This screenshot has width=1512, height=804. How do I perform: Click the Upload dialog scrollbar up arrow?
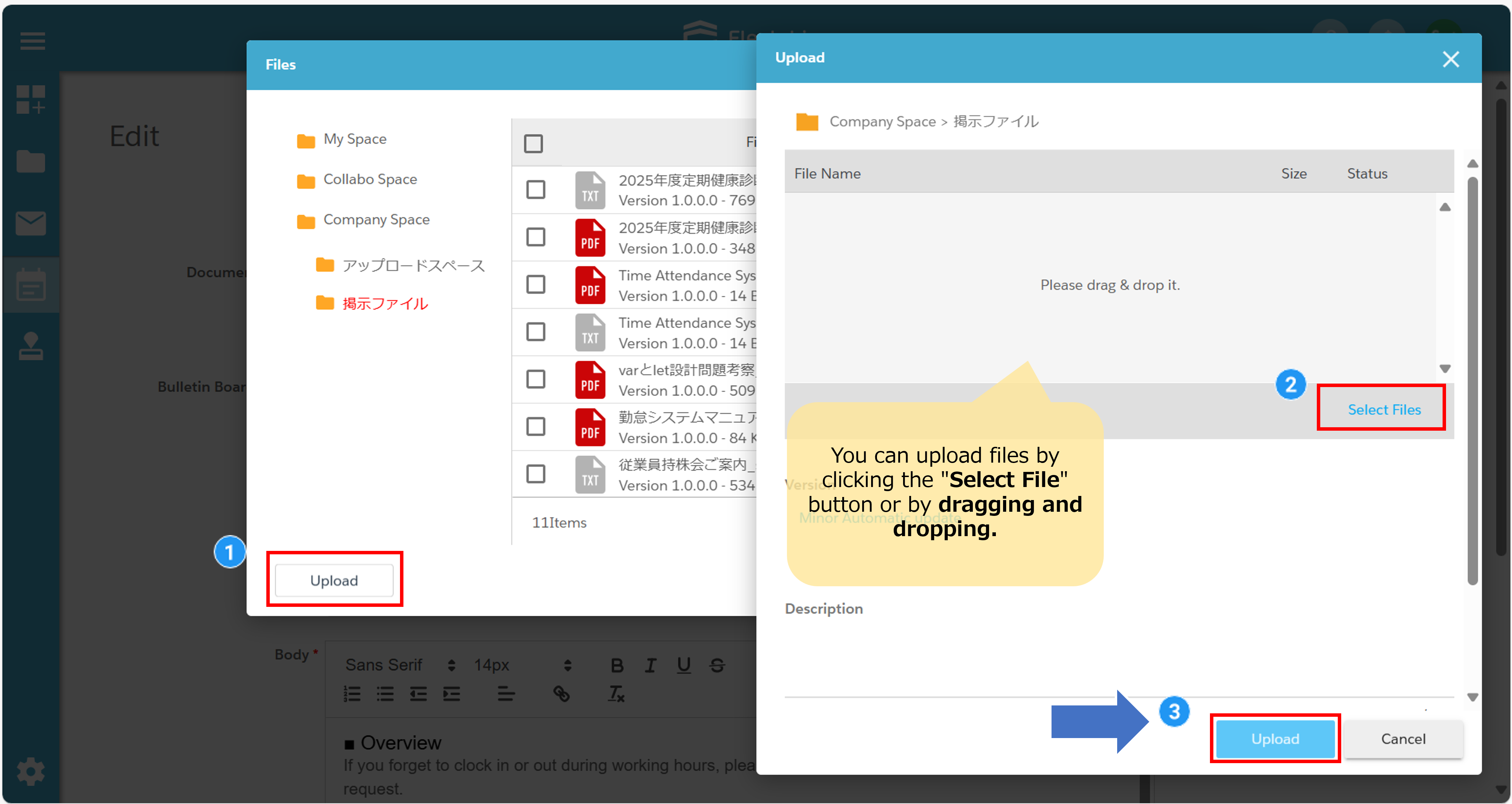point(1472,164)
